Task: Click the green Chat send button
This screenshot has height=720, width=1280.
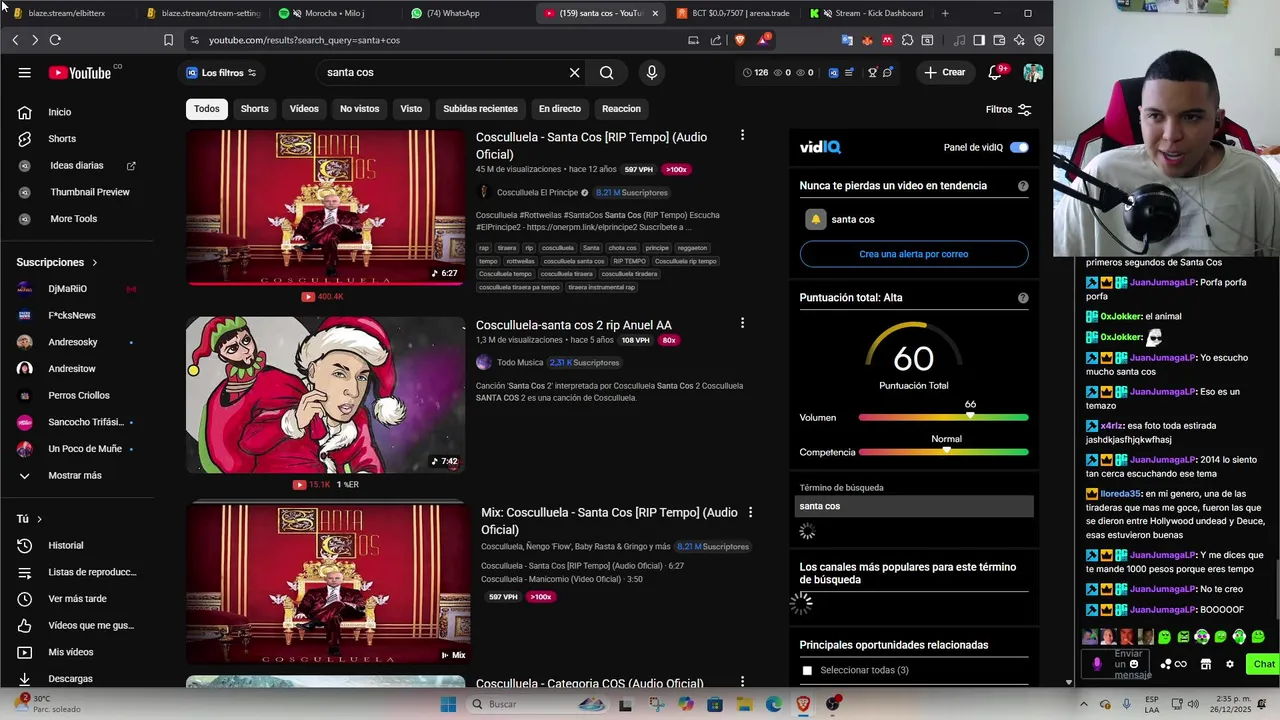Action: point(1264,664)
